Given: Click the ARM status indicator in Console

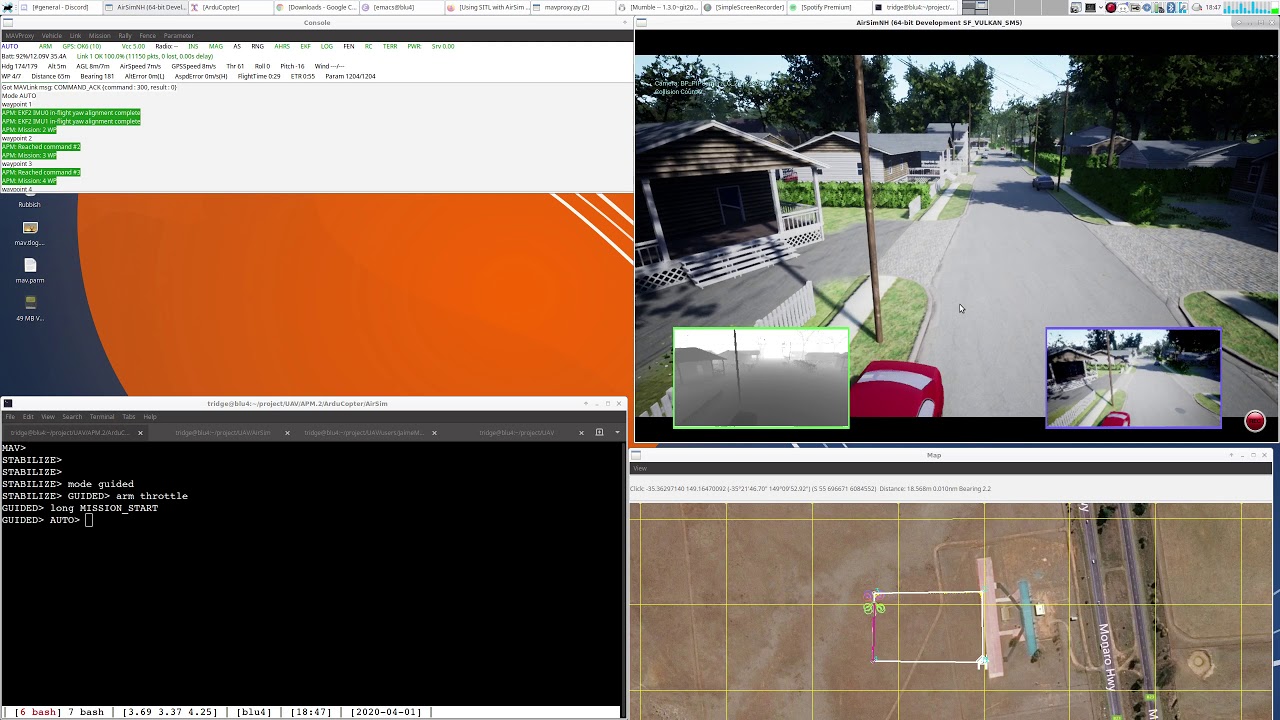Looking at the screenshot, I should pos(45,46).
